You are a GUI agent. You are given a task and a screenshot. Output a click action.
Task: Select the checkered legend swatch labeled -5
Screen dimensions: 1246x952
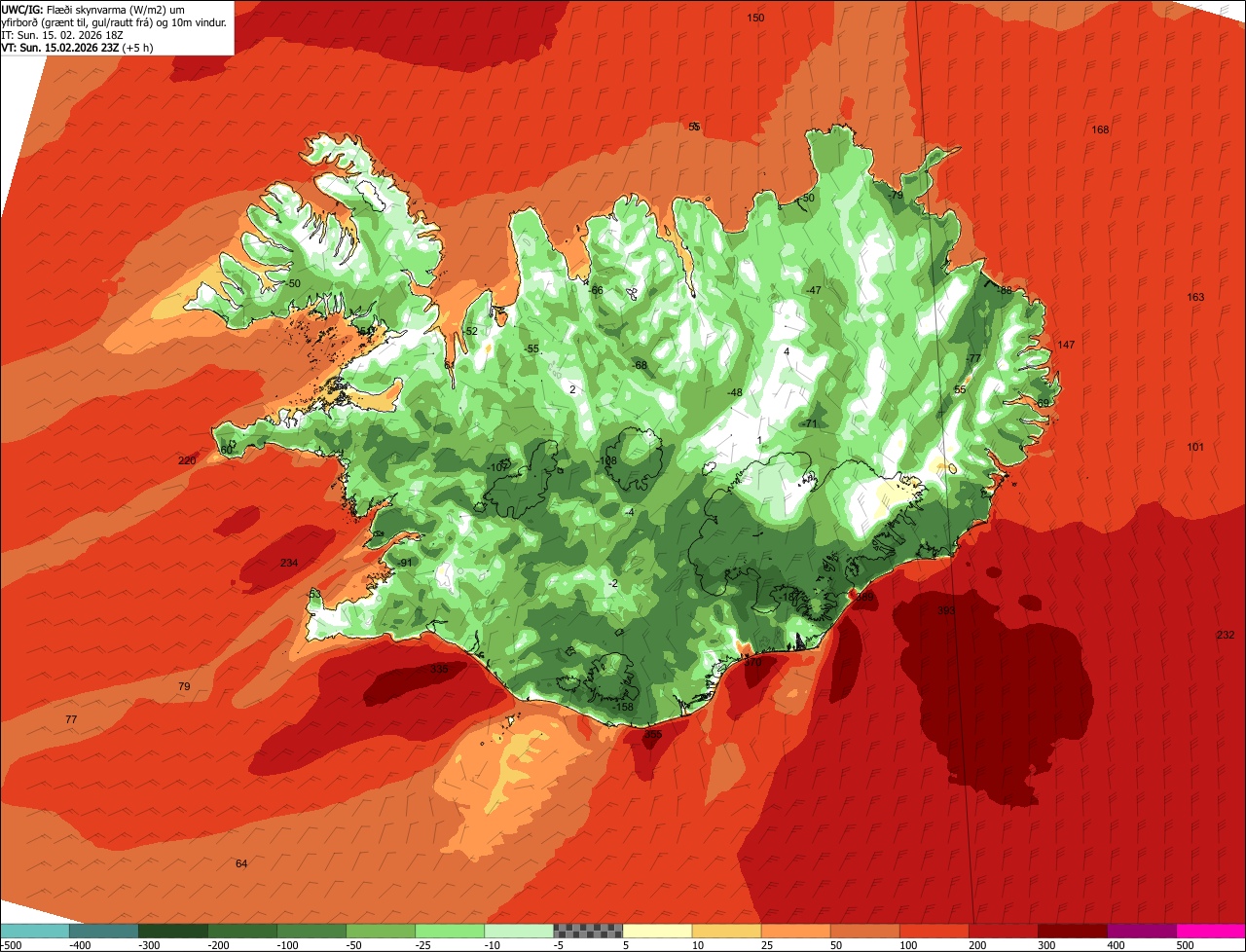[x=588, y=930]
